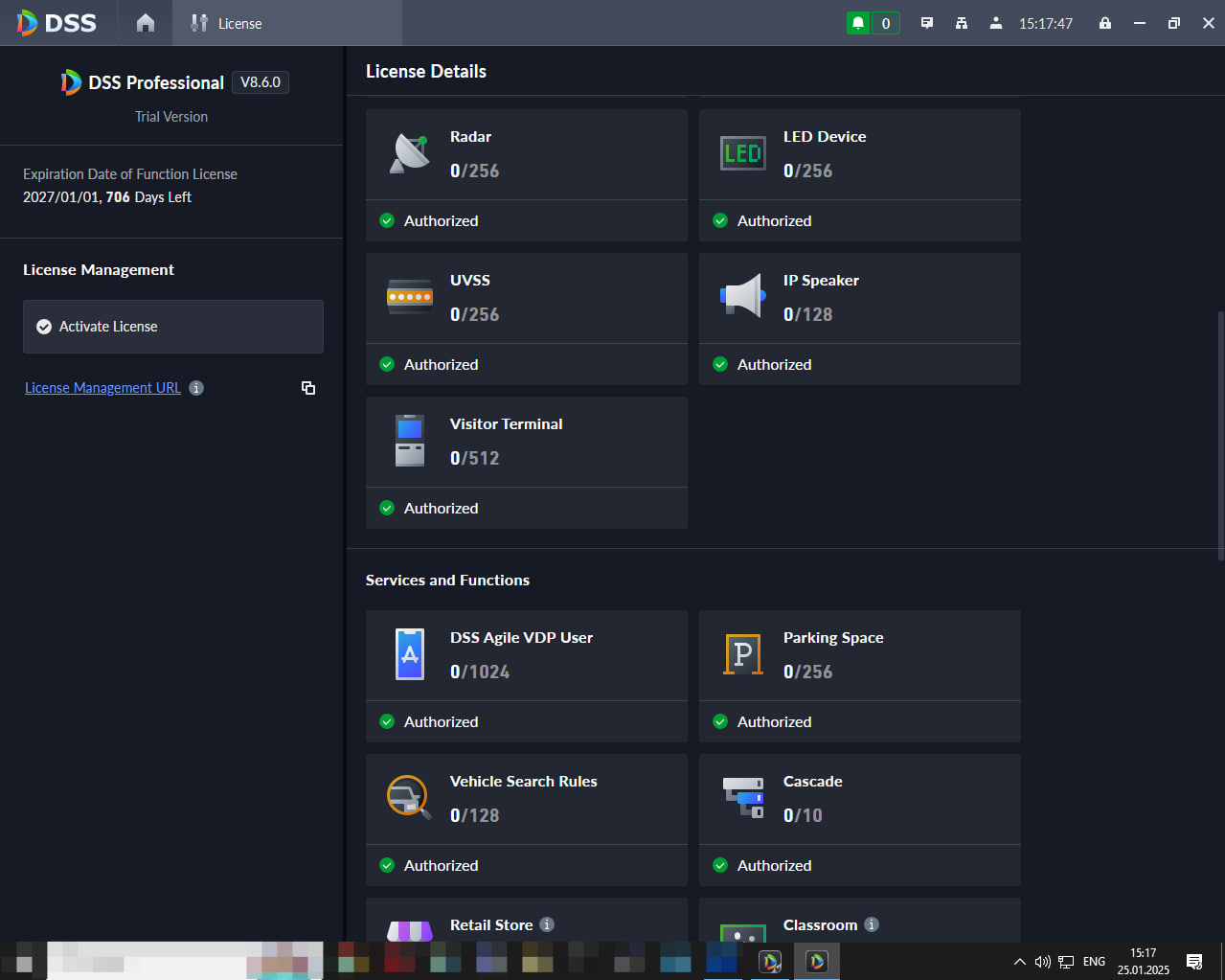Open the Home page icon
The height and width of the screenshot is (980, 1225).
[x=146, y=23]
